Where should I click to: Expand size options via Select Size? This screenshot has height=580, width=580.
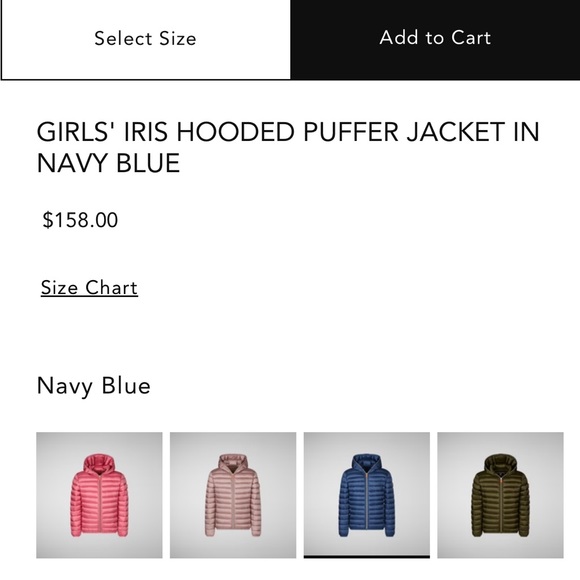146,39
